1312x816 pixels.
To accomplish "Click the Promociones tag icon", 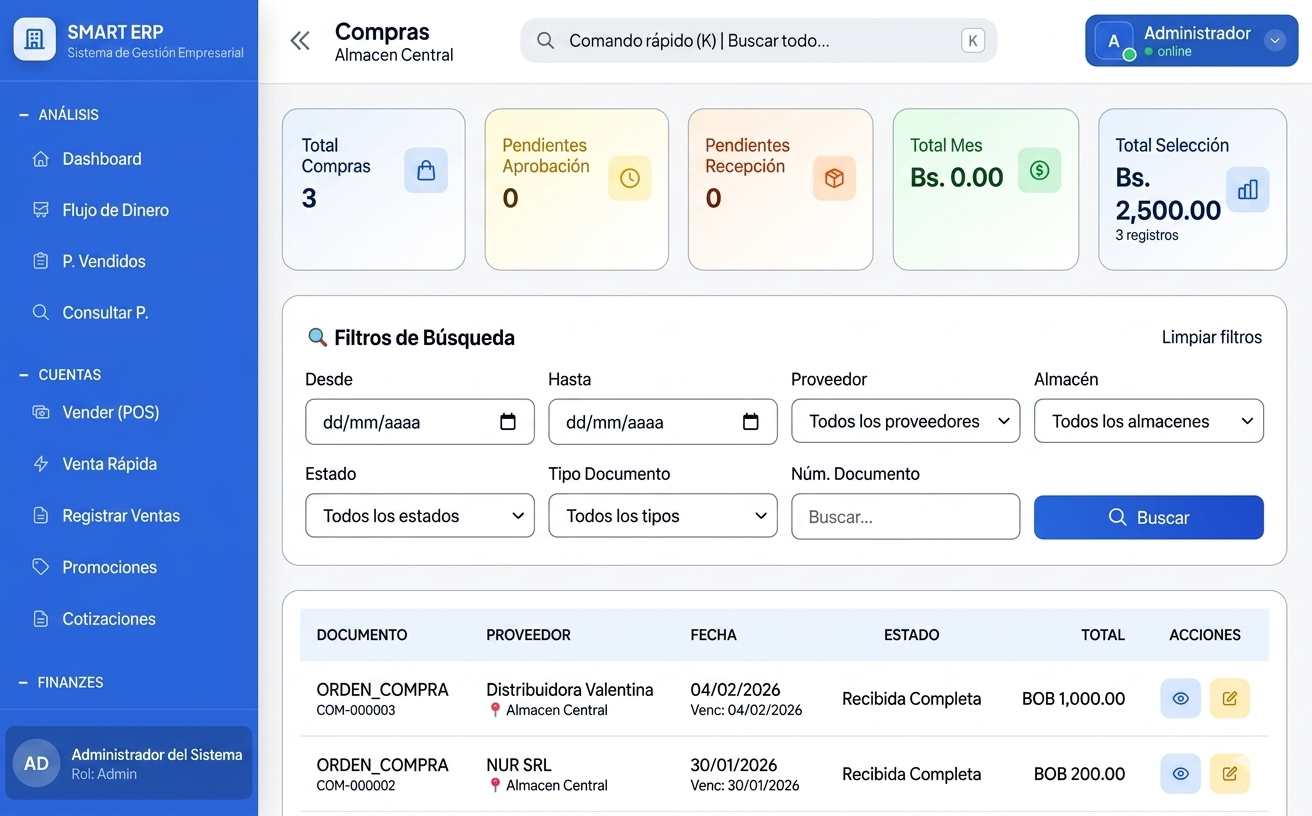I will coord(41,567).
